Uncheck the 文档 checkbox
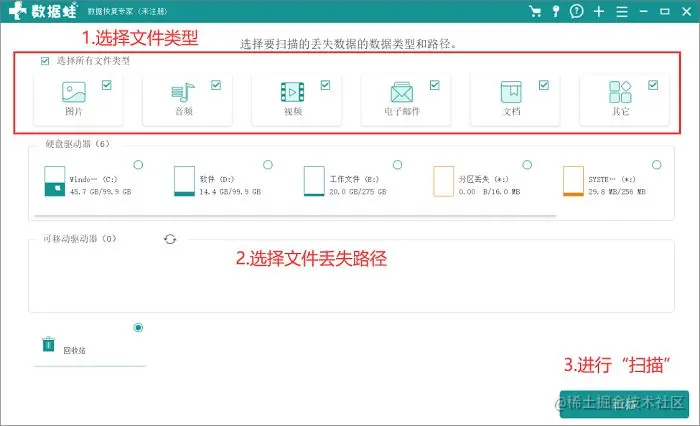 click(543, 85)
